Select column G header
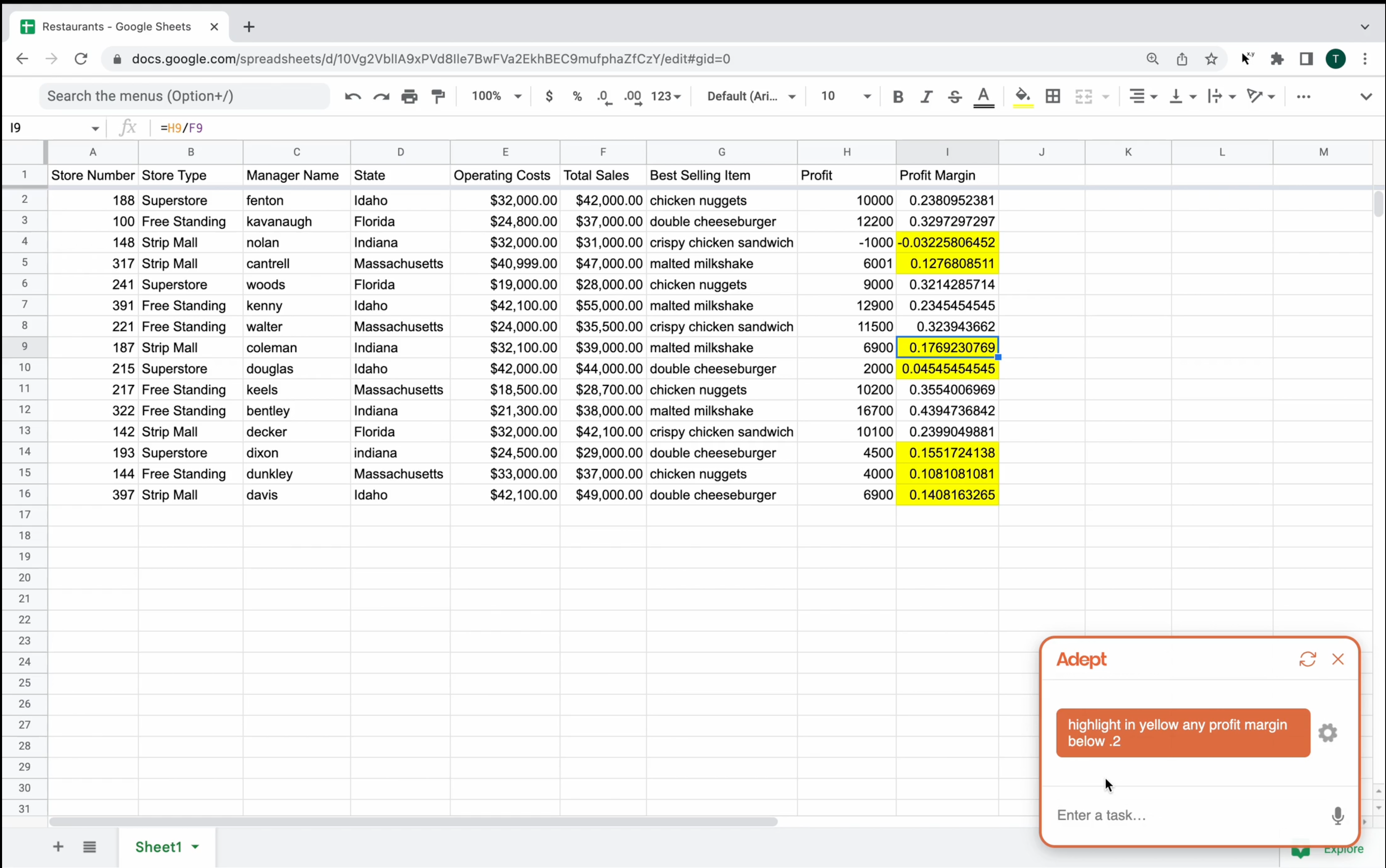Screen dimensions: 1386x868 [721, 152]
